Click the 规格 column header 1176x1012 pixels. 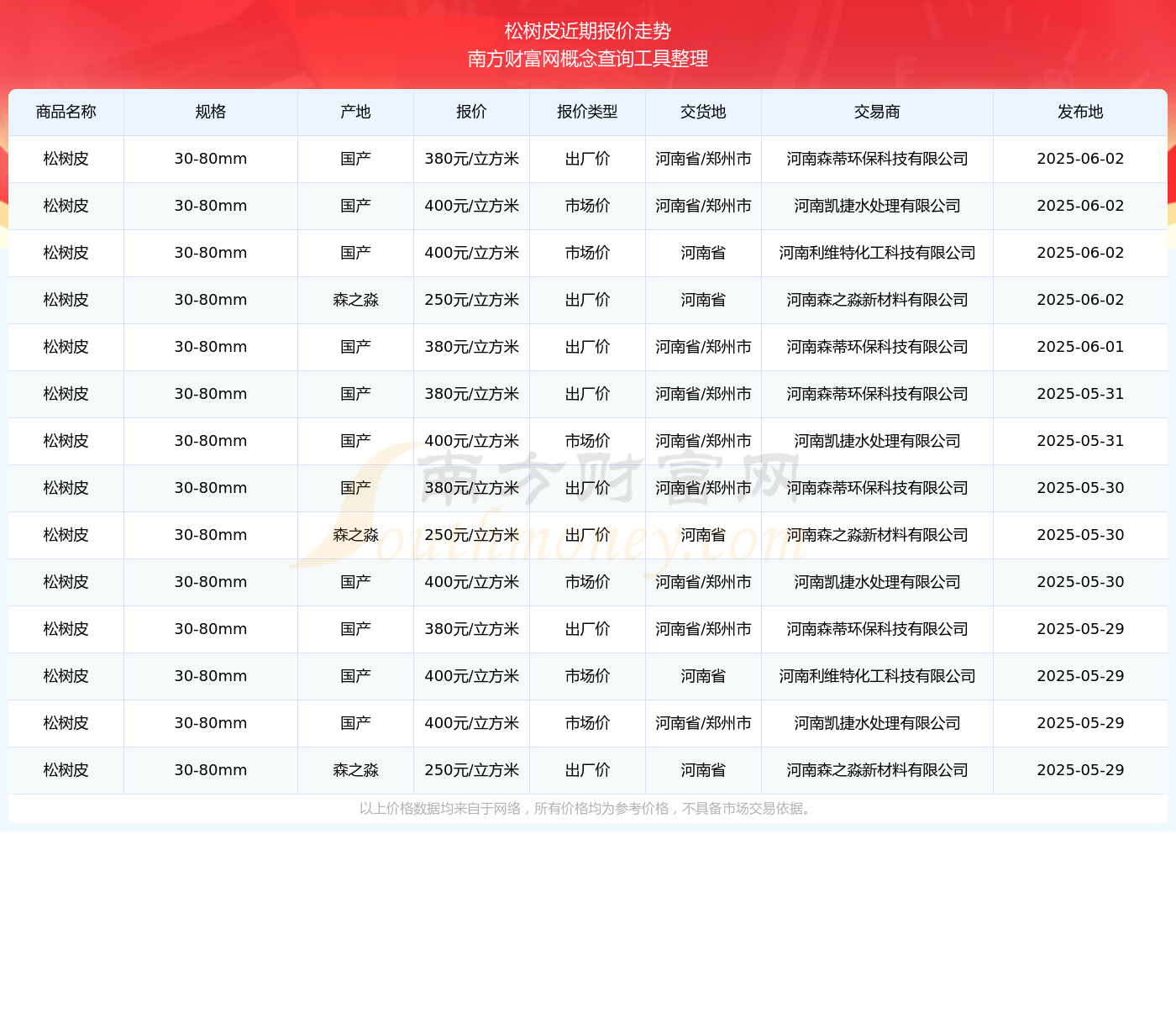click(x=211, y=112)
